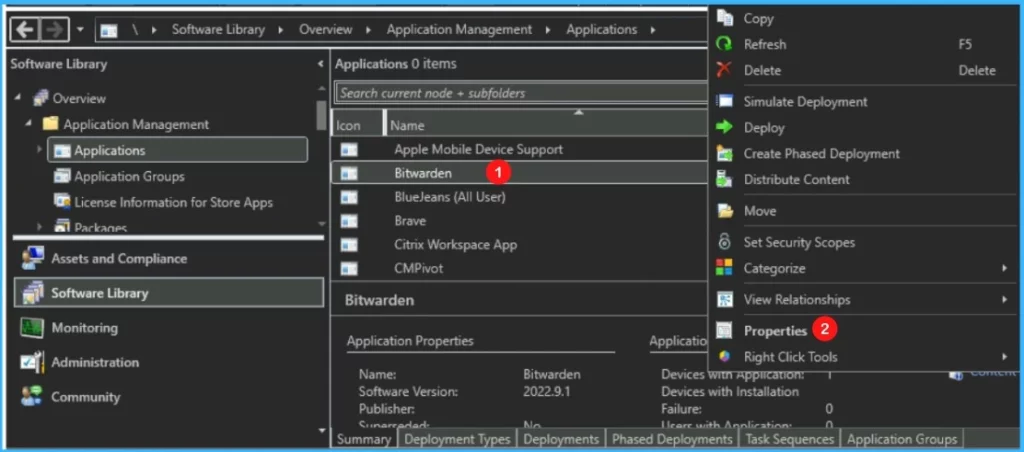1024x452 pixels.
Task: Open the Categorize submenu arrow
Action: [x=1004, y=268]
